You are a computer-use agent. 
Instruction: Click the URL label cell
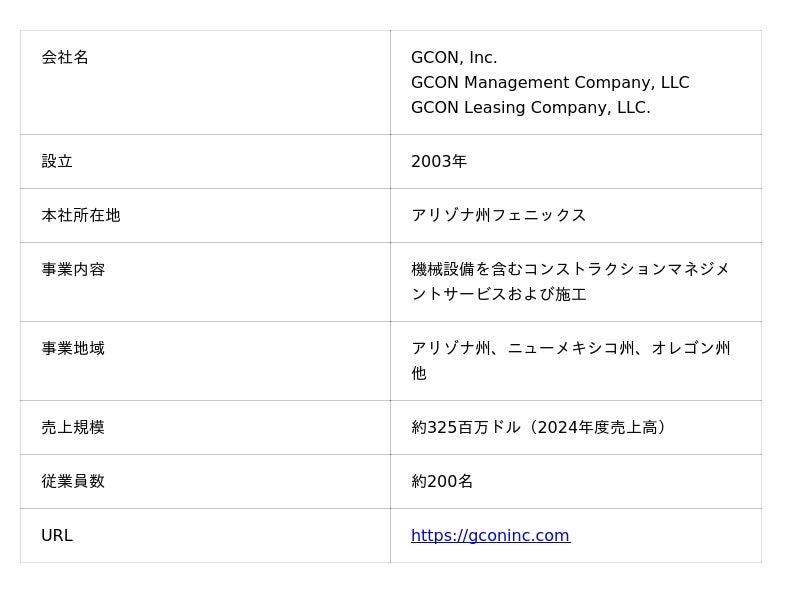tap(57, 536)
